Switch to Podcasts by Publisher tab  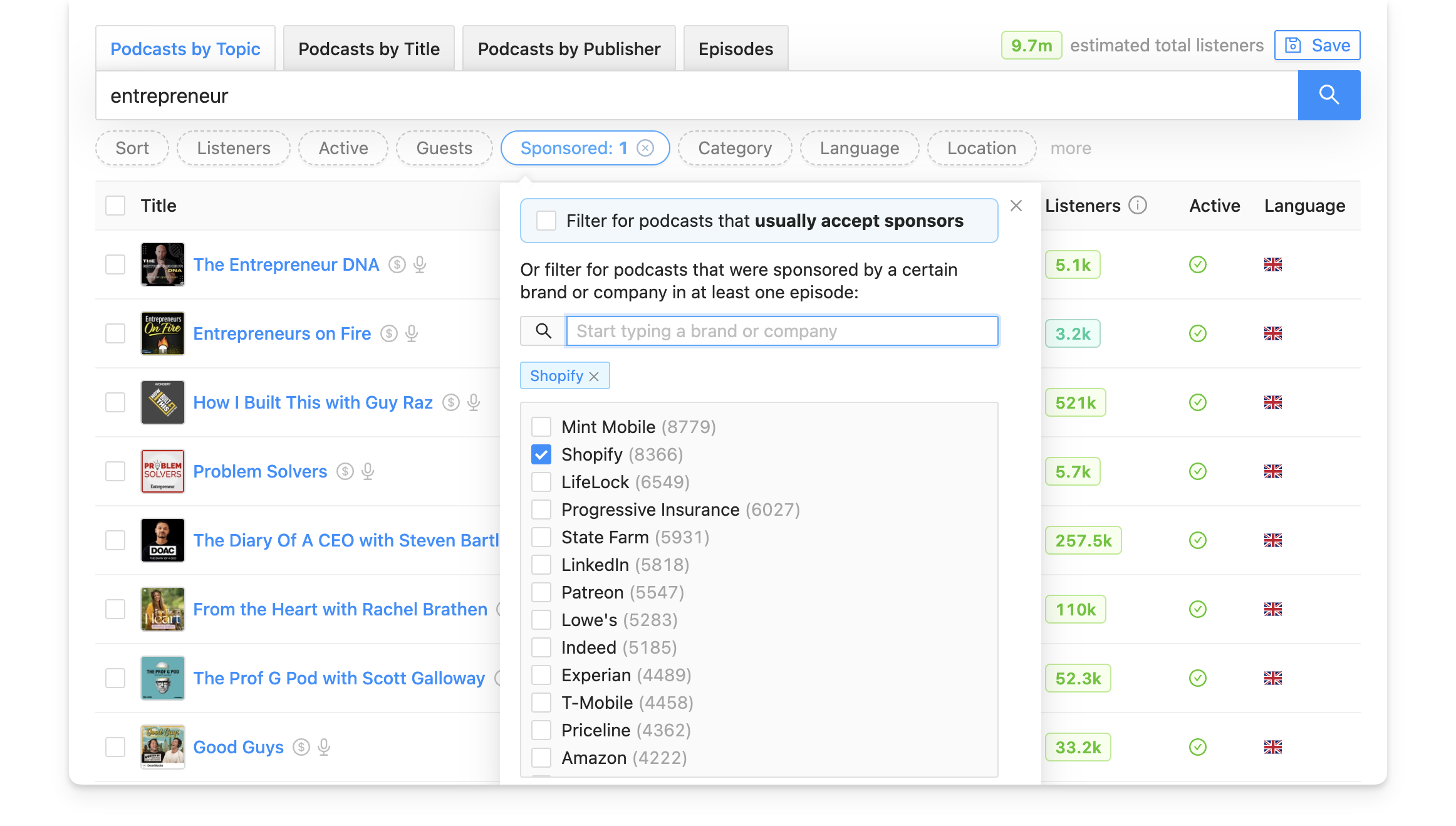pyautogui.click(x=569, y=49)
